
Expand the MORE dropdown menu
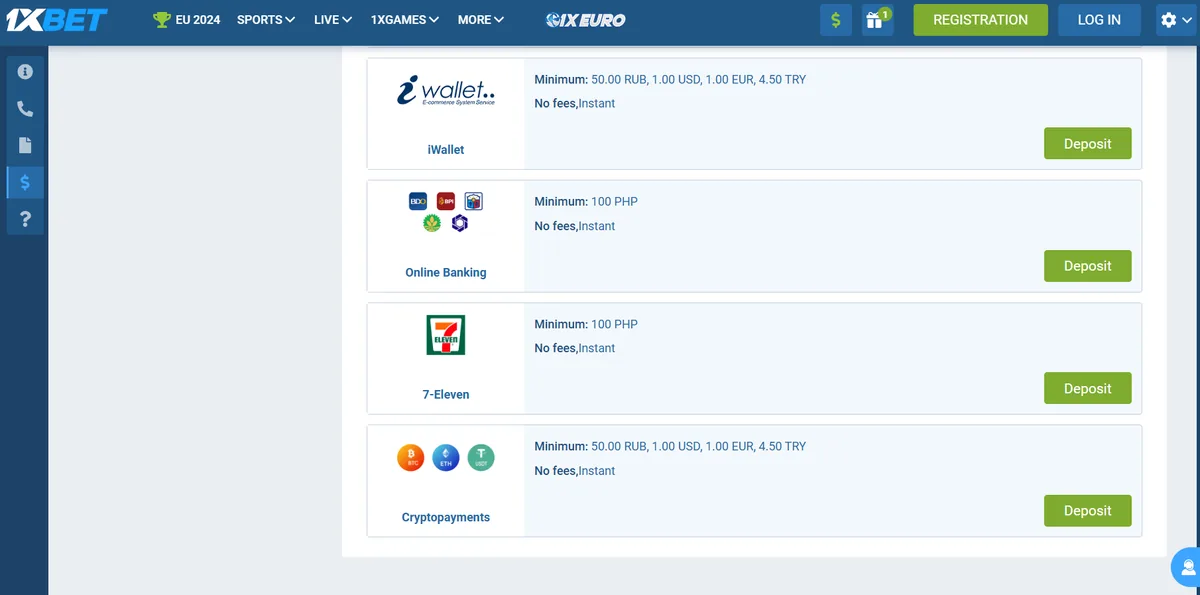481,20
